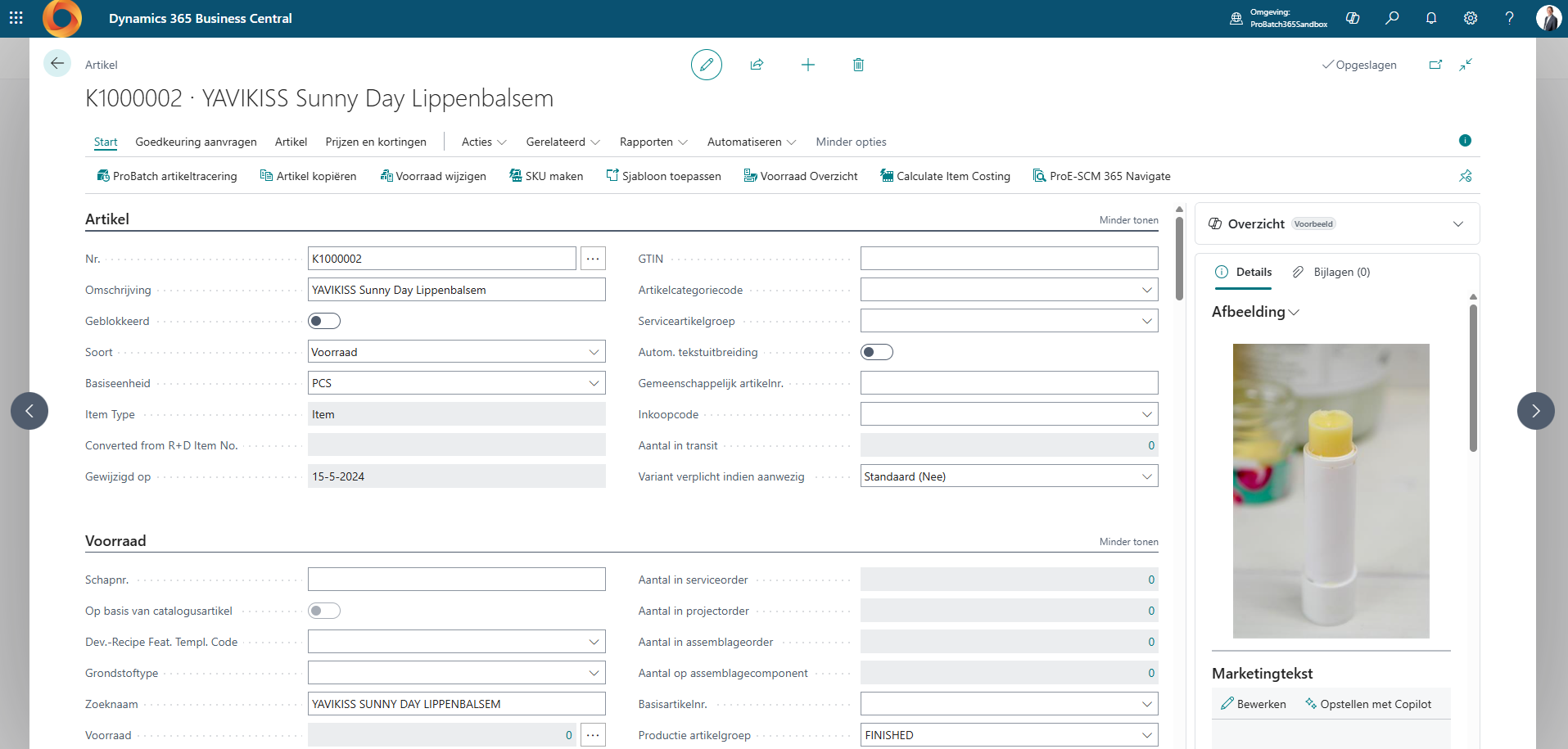Click Minder opties
1568x749 pixels.
click(x=851, y=142)
